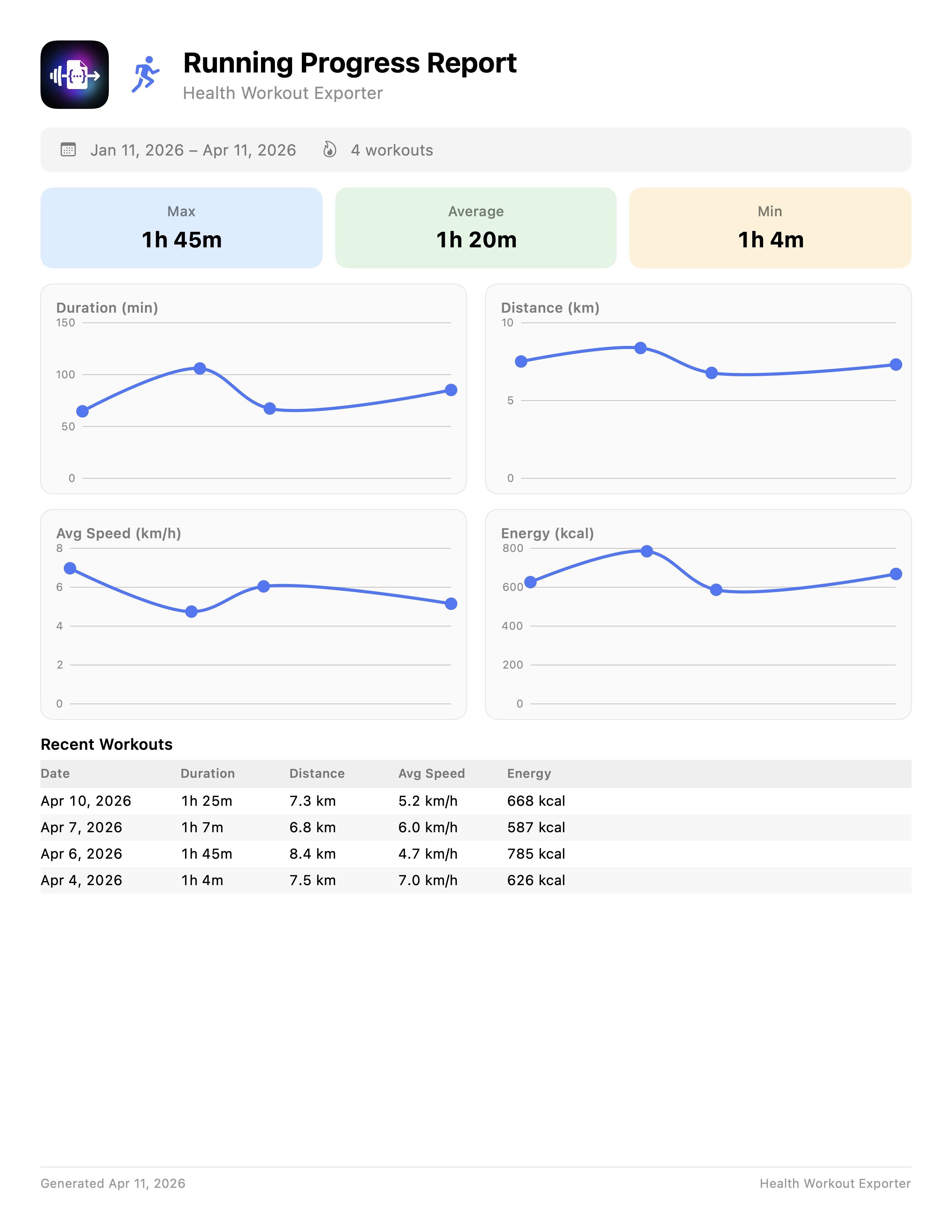952x1232 pixels.
Task: Click the Average card showing 1h 20m
Action: [x=476, y=228]
